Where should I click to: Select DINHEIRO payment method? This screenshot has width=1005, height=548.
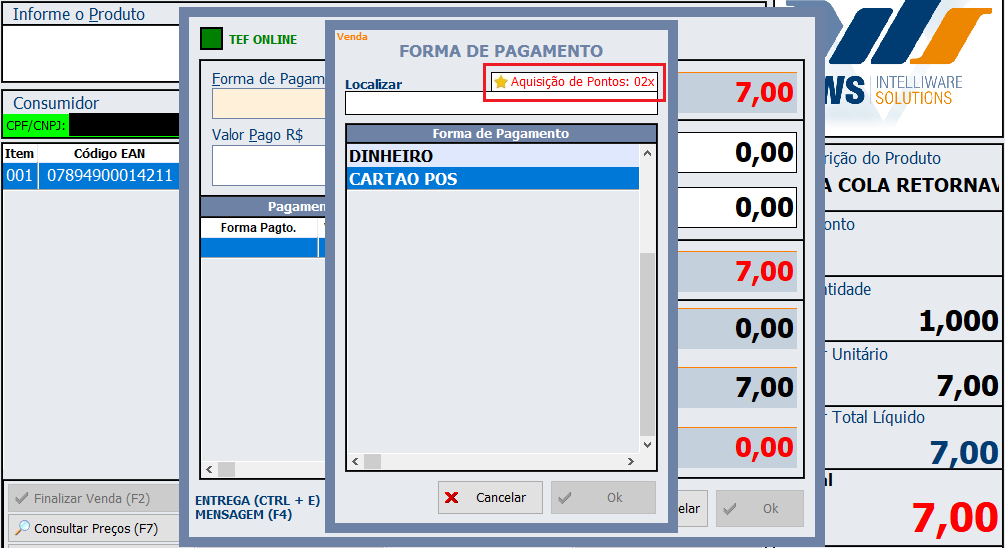[x=492, y=156]
